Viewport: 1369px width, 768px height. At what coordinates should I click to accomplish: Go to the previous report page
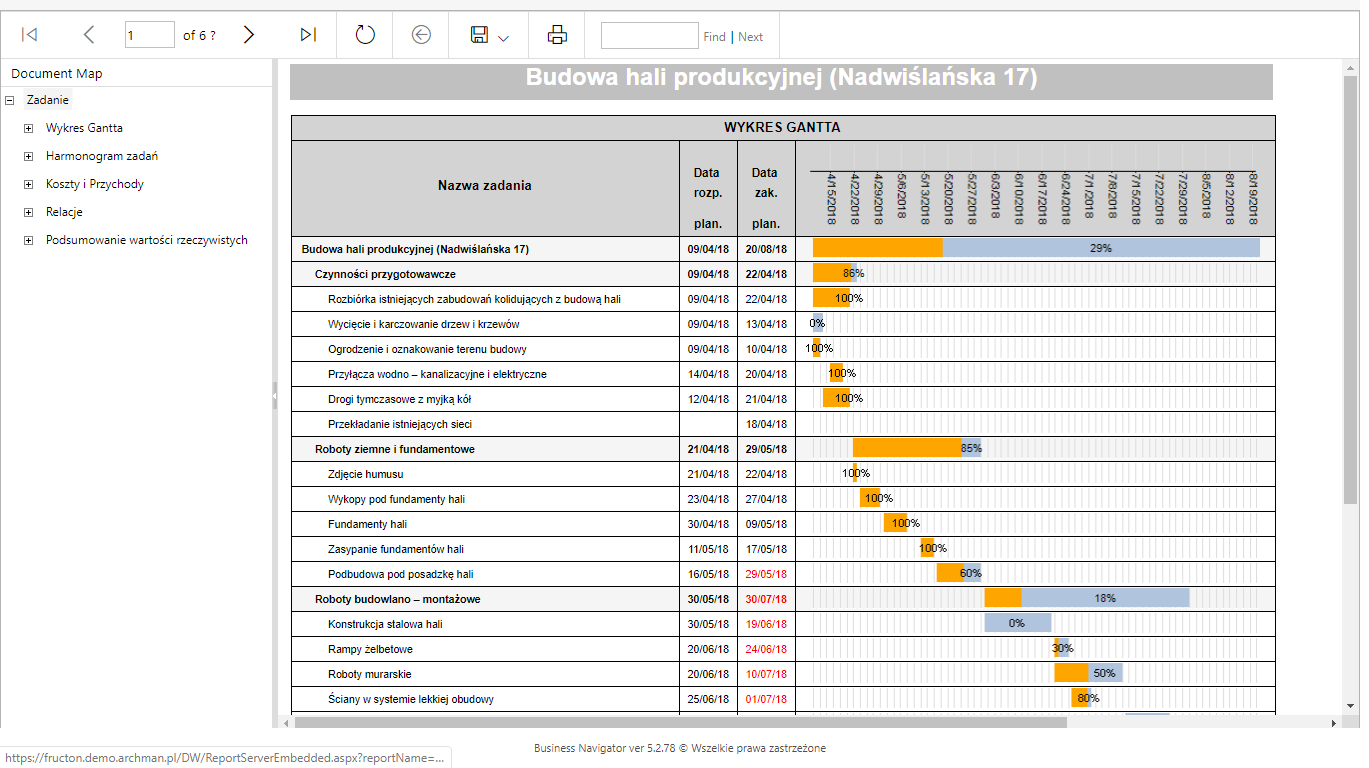click(89, 35)
